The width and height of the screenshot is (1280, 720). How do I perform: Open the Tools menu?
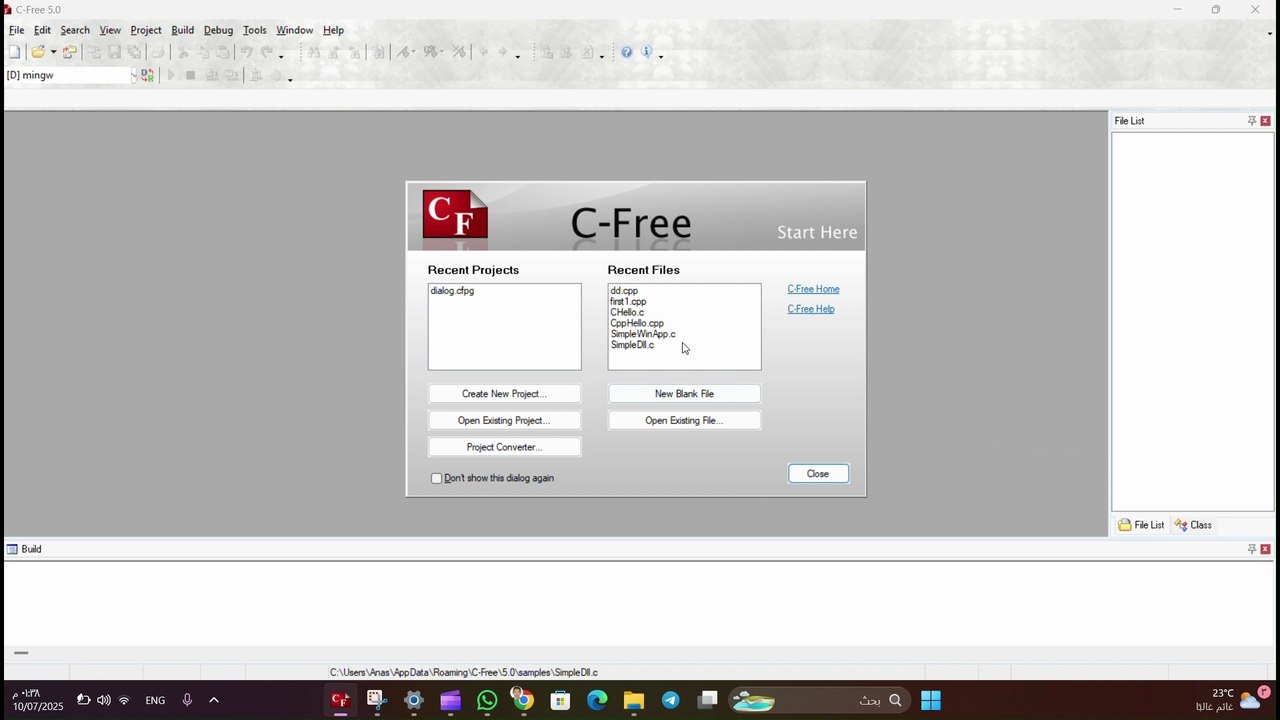click(x=255, y=30)
